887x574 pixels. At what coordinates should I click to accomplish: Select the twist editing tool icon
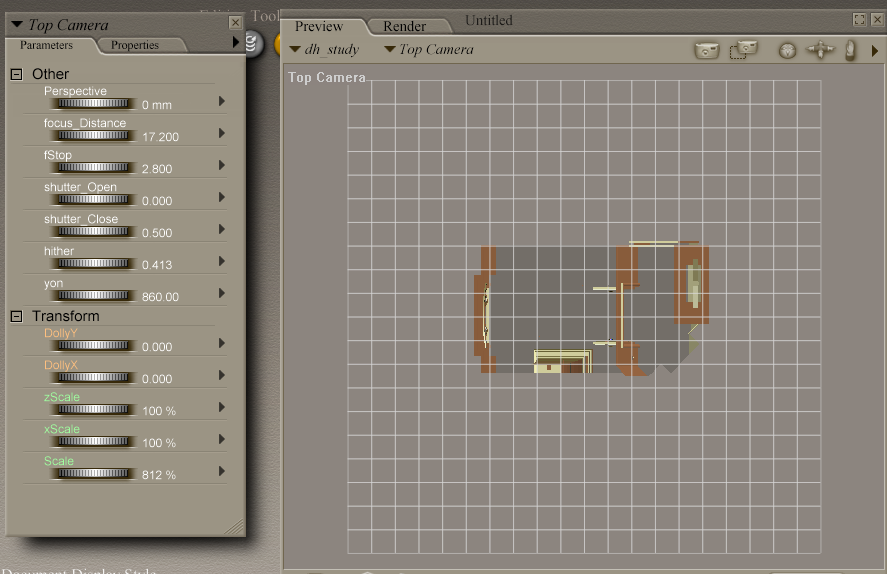tap(253, 43)
